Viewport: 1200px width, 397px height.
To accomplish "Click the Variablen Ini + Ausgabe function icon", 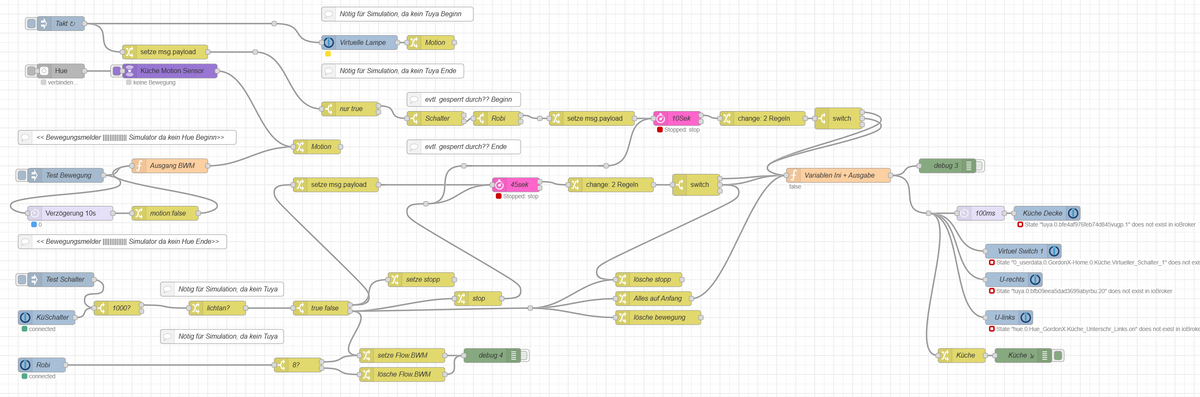I will pos(794,175).
